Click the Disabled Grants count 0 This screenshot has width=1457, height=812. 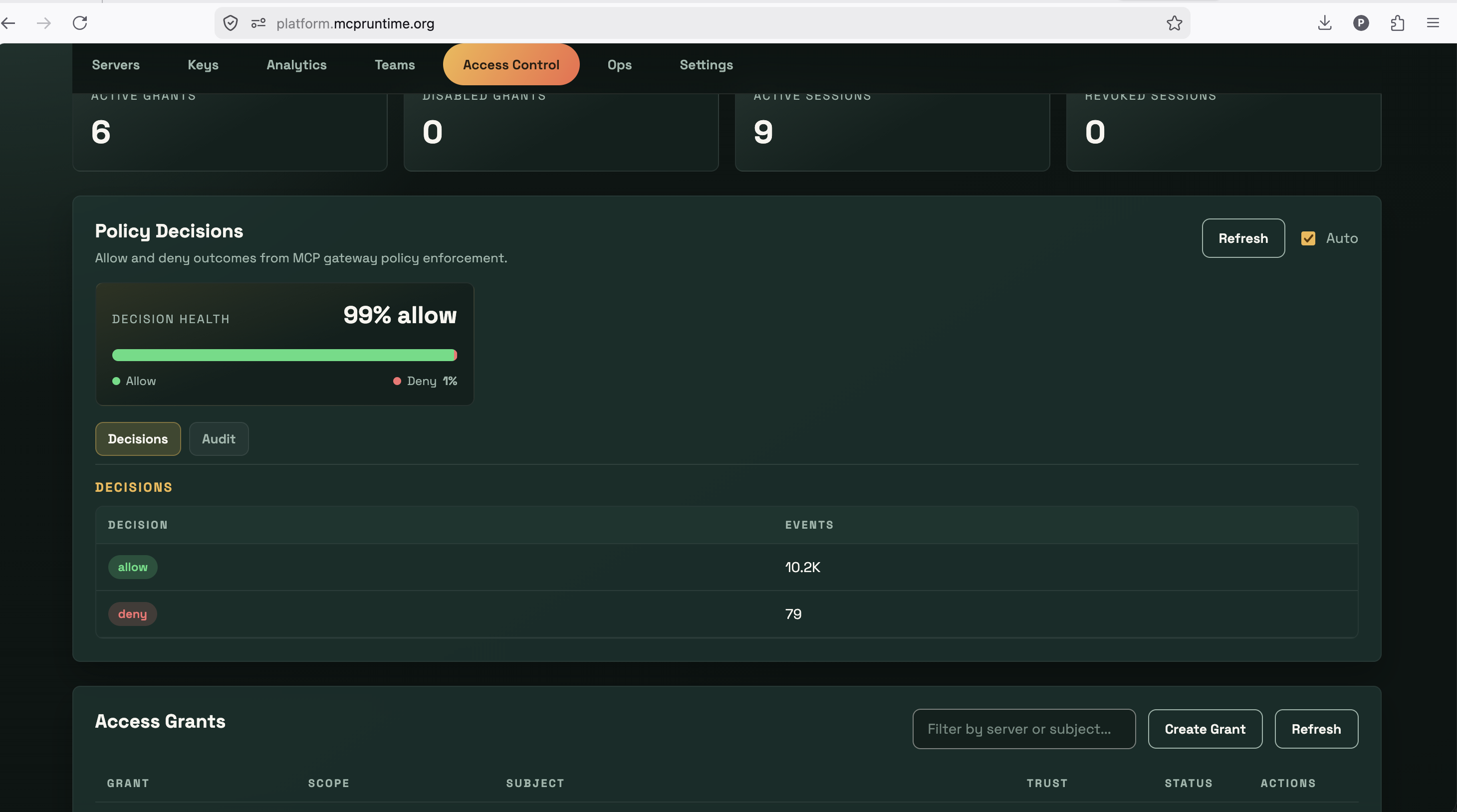pos(433,132)
